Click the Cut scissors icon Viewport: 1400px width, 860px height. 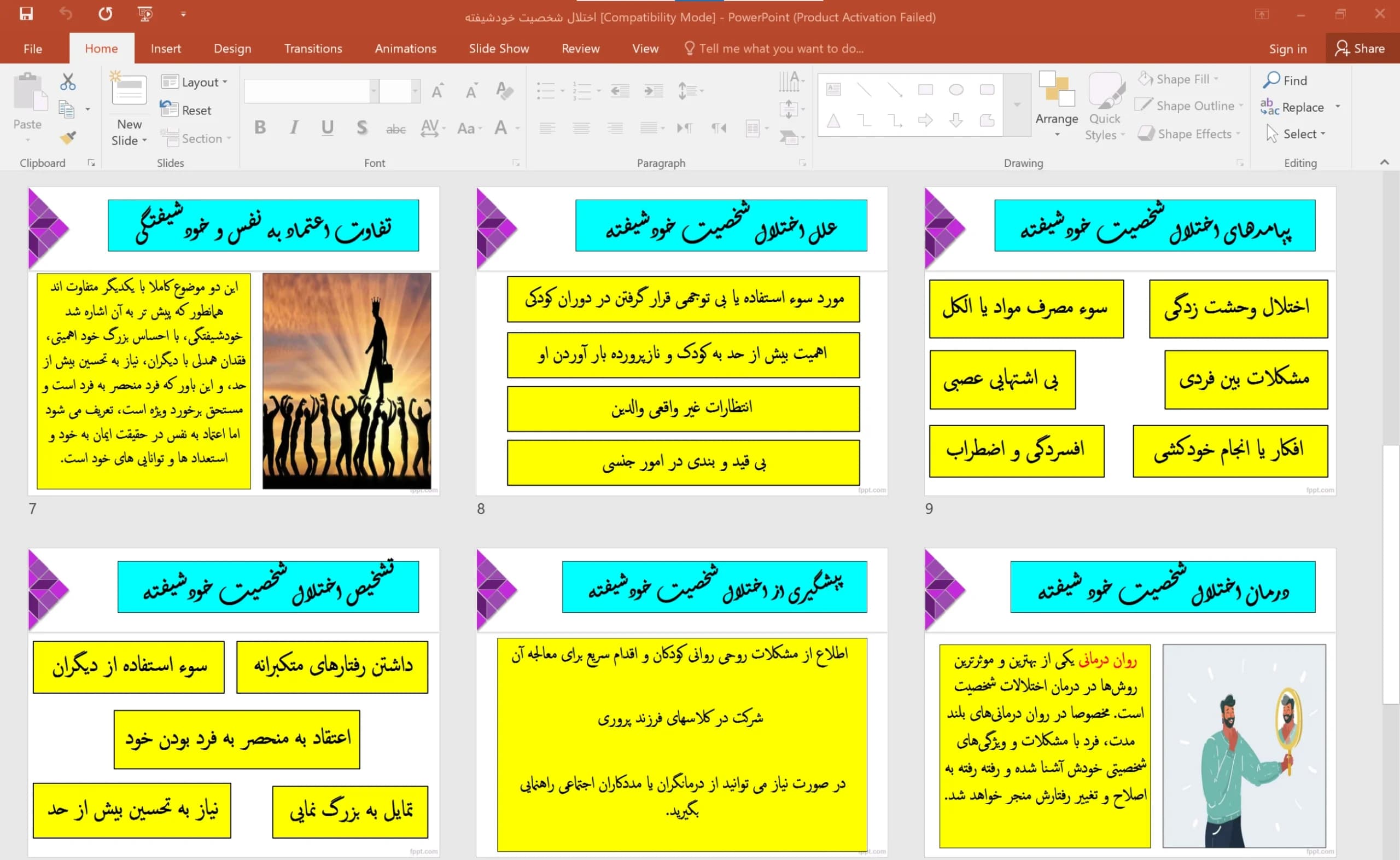[68, 82]
